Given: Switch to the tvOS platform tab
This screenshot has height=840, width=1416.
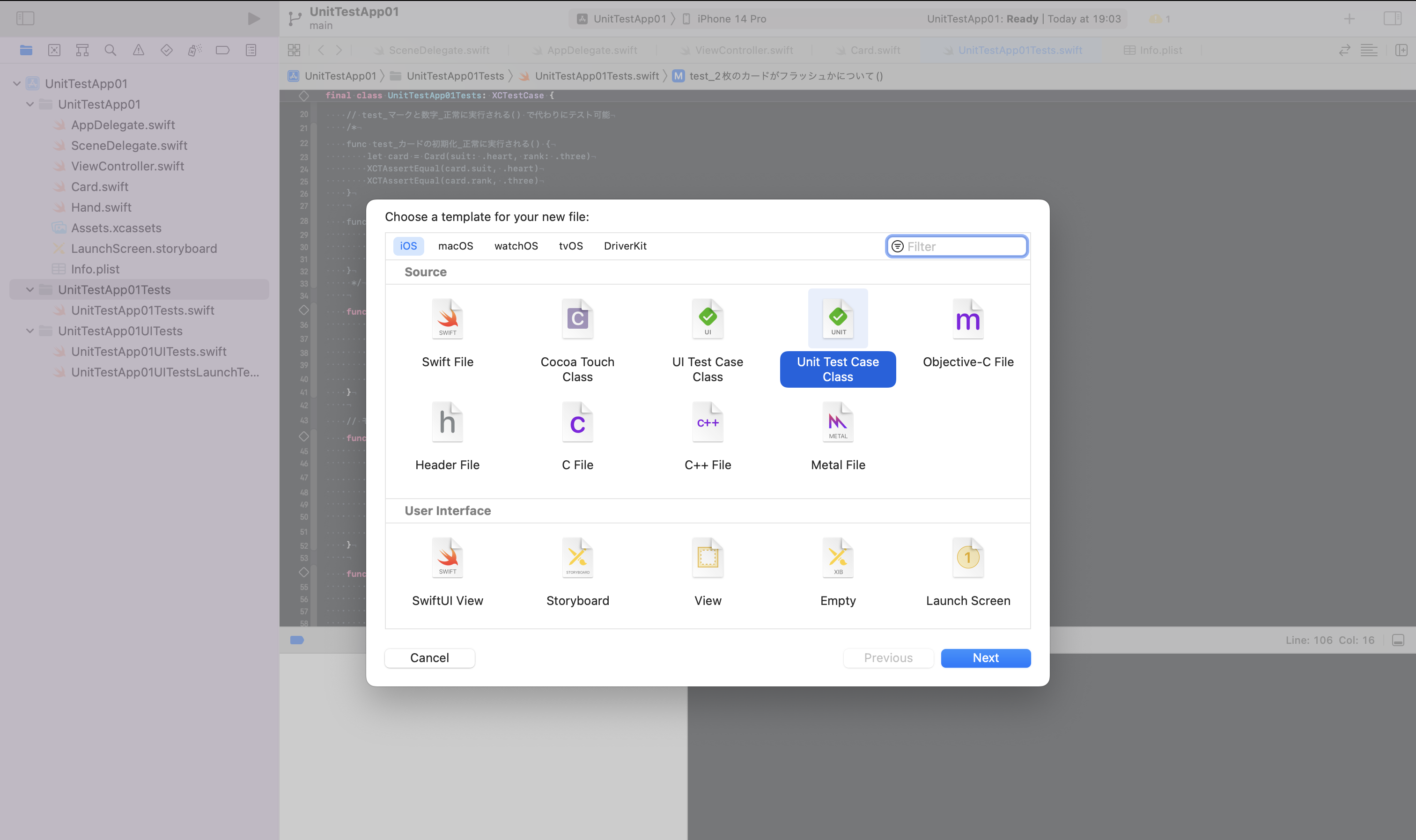Looking at the screenshot, I should point(570,246).
